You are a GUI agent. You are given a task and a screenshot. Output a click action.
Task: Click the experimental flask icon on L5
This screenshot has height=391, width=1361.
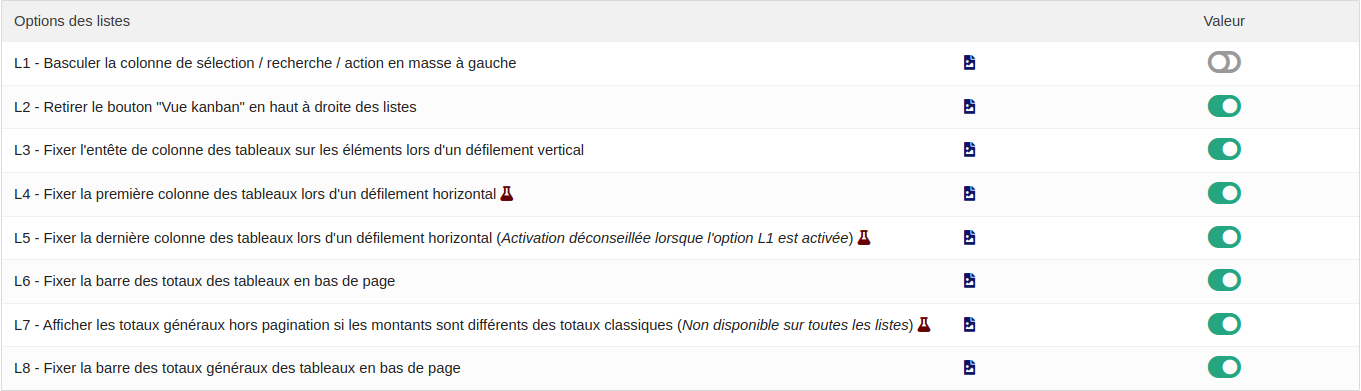pos(864,237)
